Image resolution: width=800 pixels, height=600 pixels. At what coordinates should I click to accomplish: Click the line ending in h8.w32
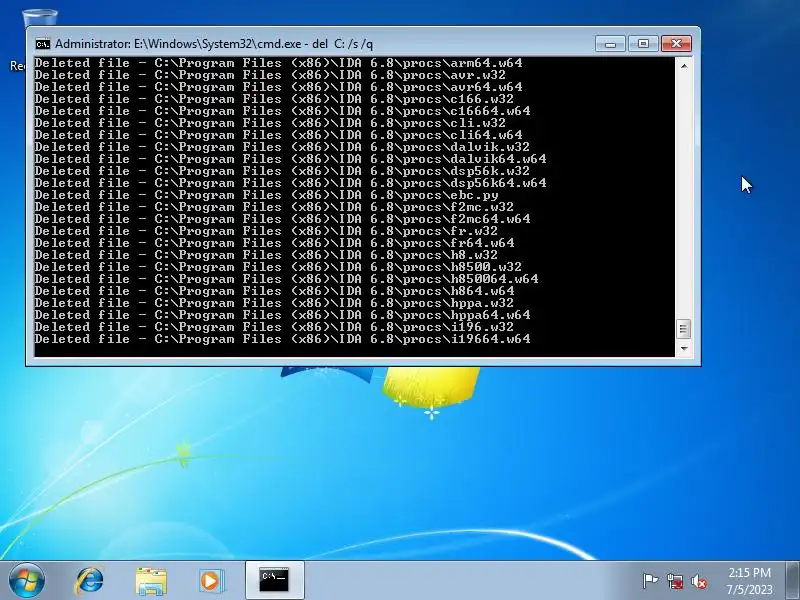click(x=266, y=255)
